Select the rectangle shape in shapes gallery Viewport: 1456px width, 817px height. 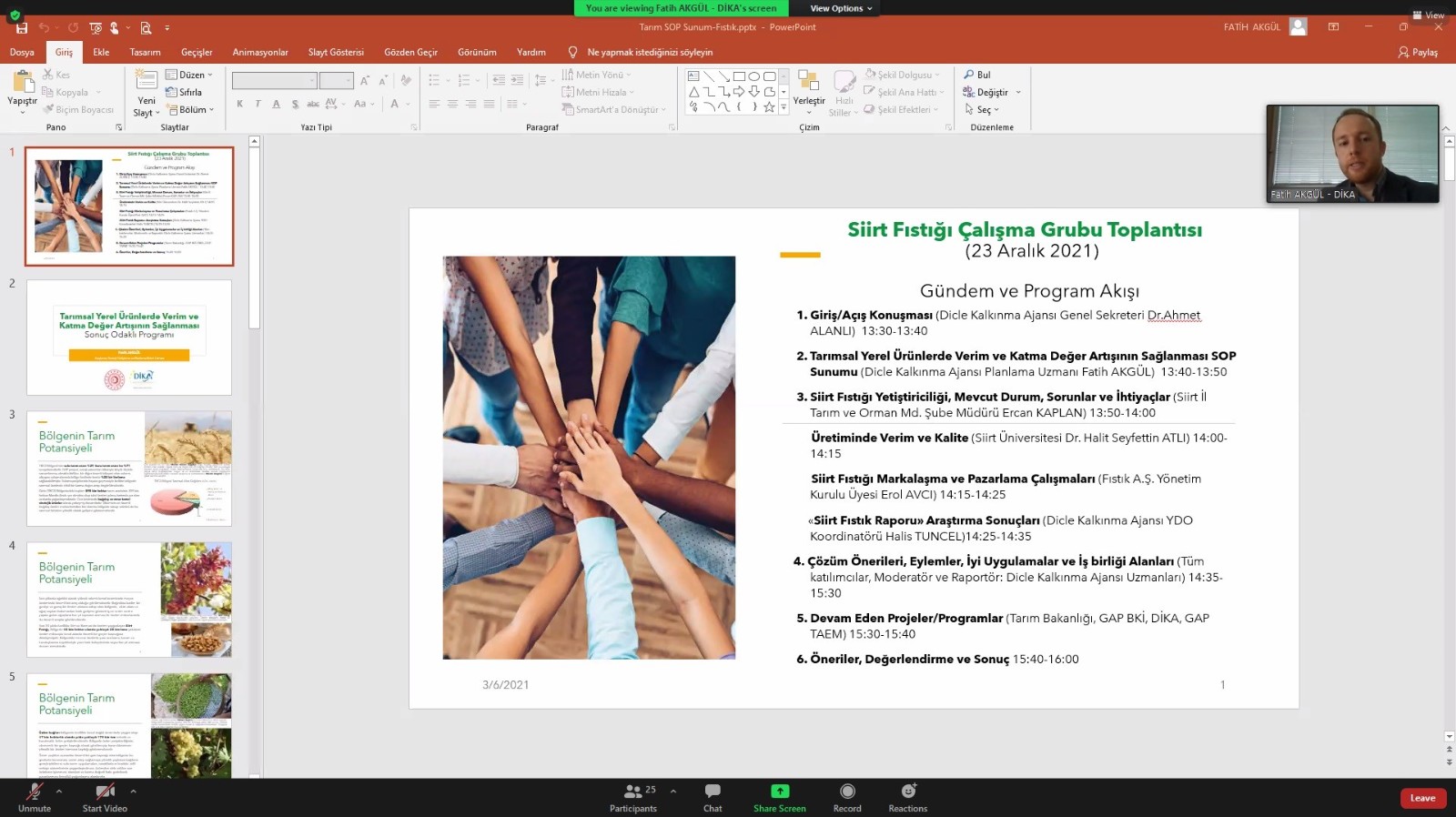(739, 76)
